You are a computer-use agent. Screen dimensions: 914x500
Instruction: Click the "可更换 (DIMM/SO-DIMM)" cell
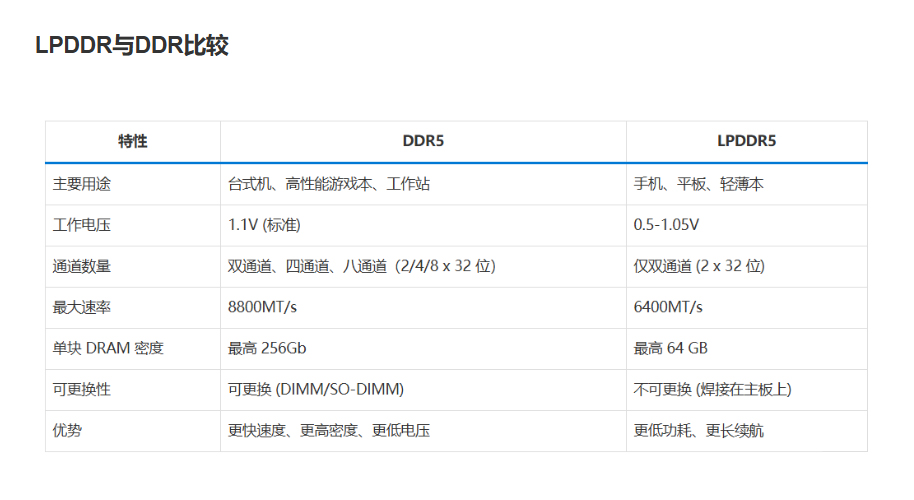tap(316, 389)
